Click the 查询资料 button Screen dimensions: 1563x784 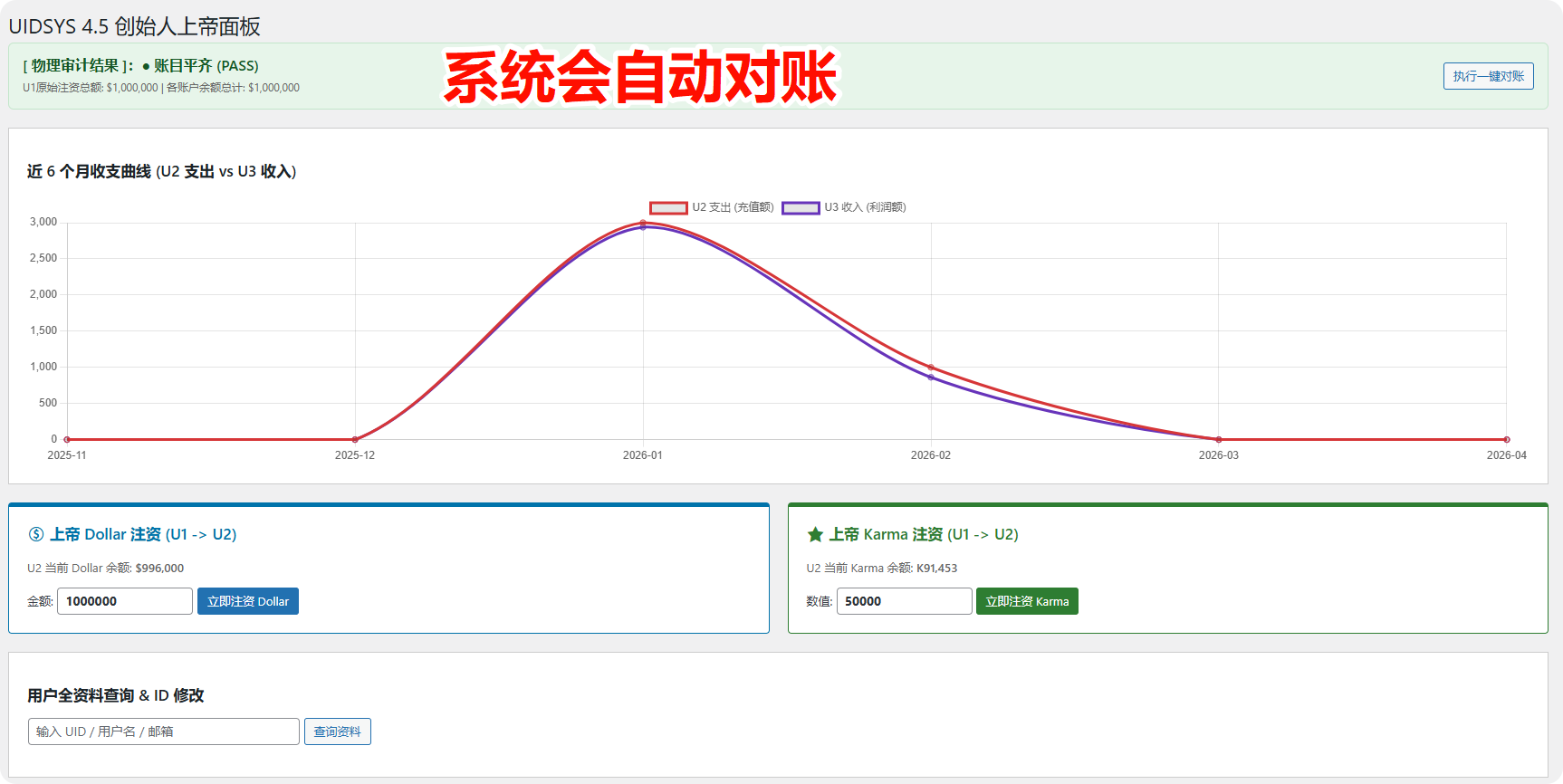pyautogui.click(x=337, y=731)
